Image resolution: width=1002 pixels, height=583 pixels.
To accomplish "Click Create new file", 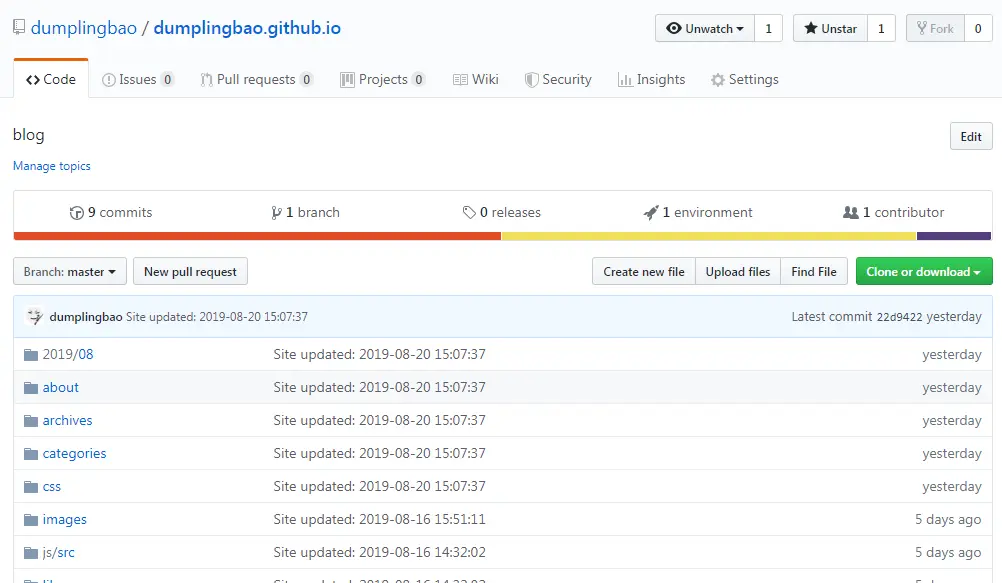I will tap(644, 272).
